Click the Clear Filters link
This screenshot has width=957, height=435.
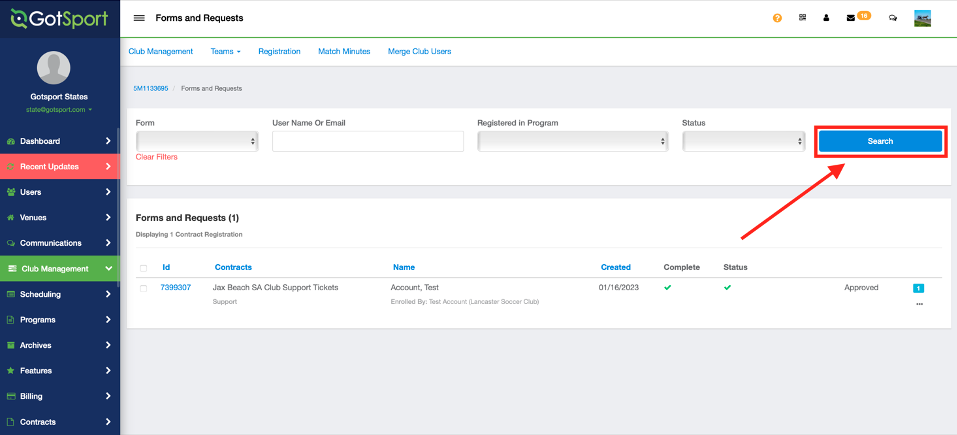[157, 157]
